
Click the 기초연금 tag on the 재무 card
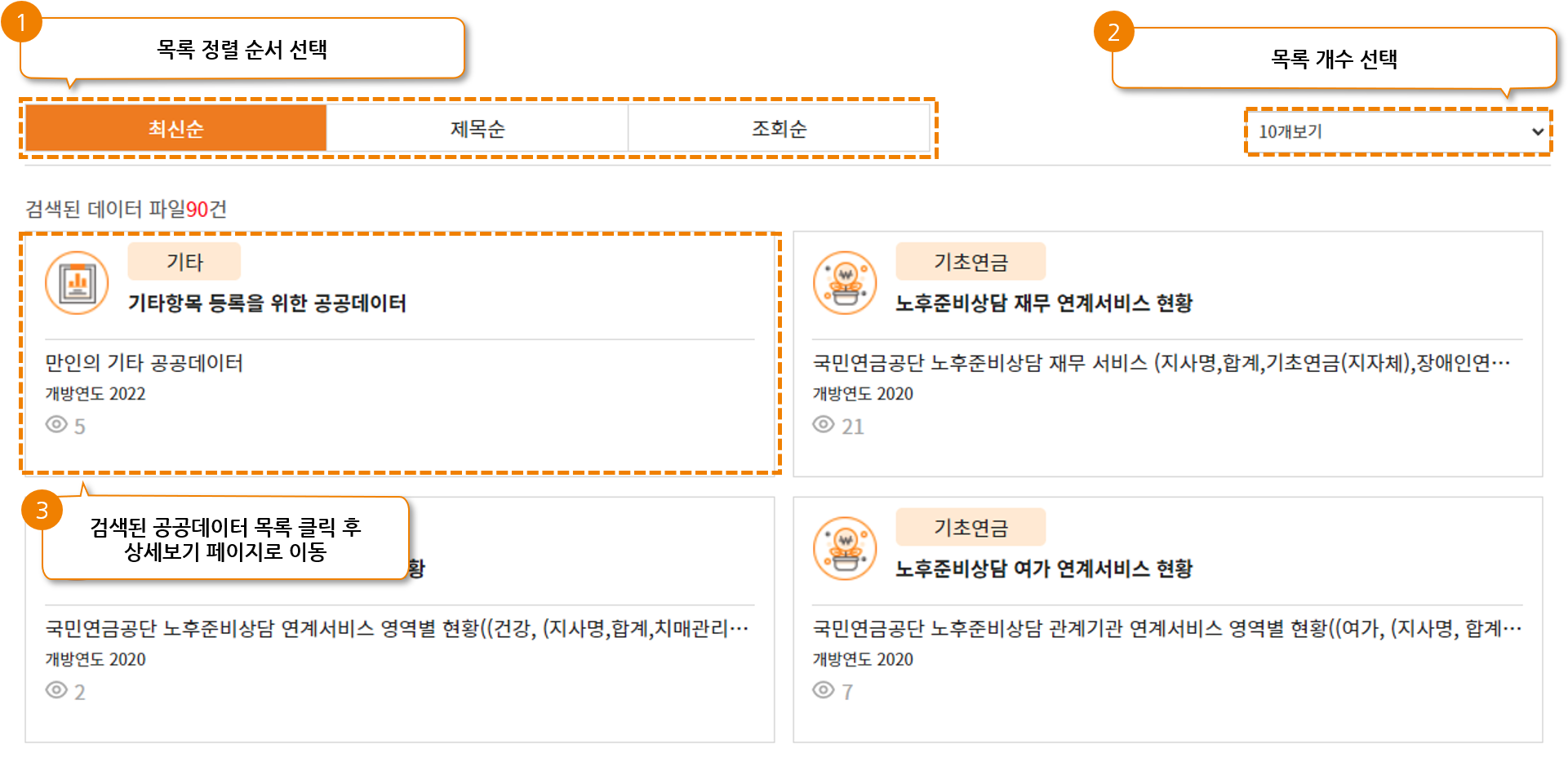click(971, 262)
